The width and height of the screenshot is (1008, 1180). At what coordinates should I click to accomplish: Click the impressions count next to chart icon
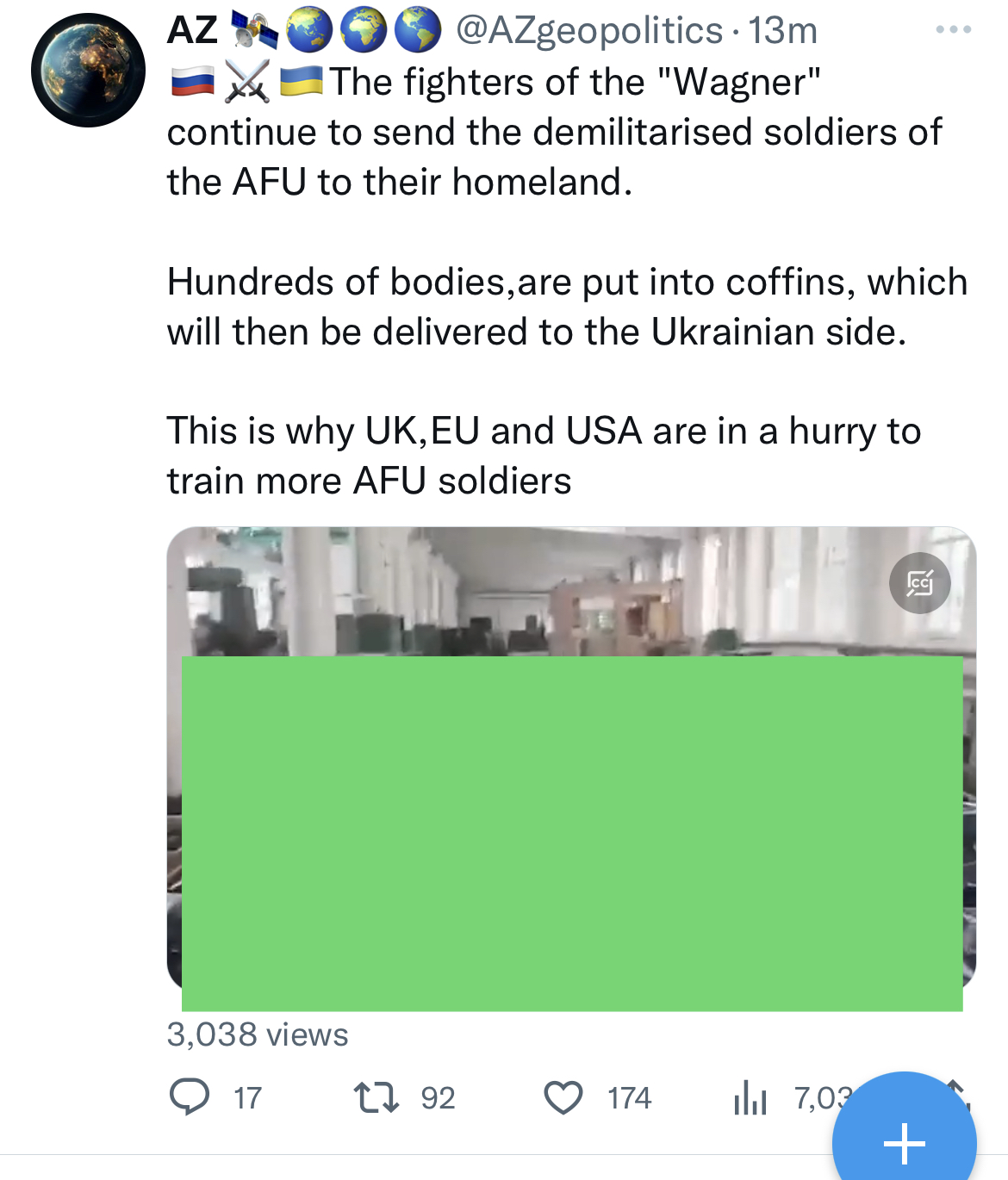pos(817,1098)
